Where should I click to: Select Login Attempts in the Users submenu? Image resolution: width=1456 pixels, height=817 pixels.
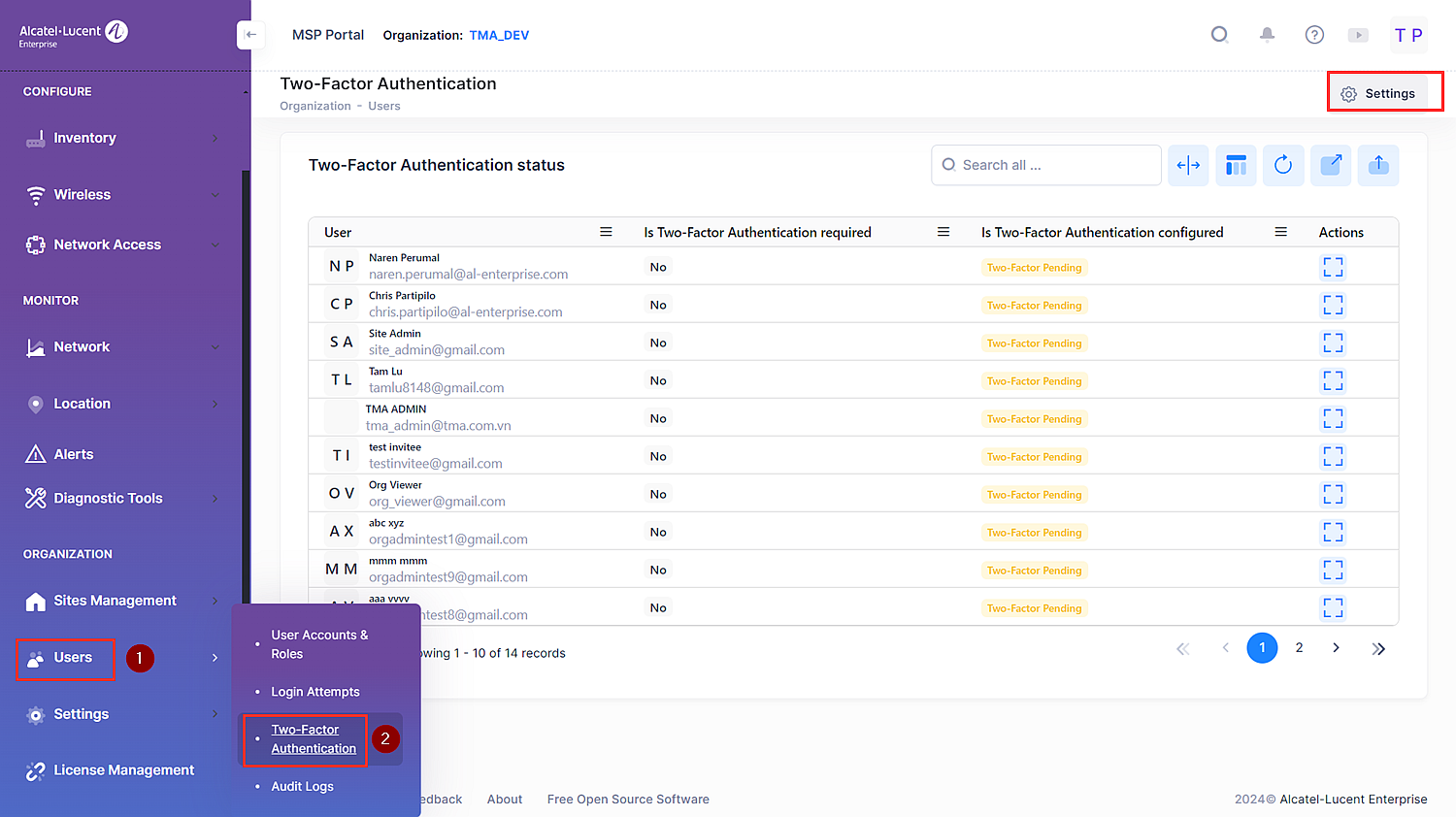pyautogui.click(x=315, y=692)
